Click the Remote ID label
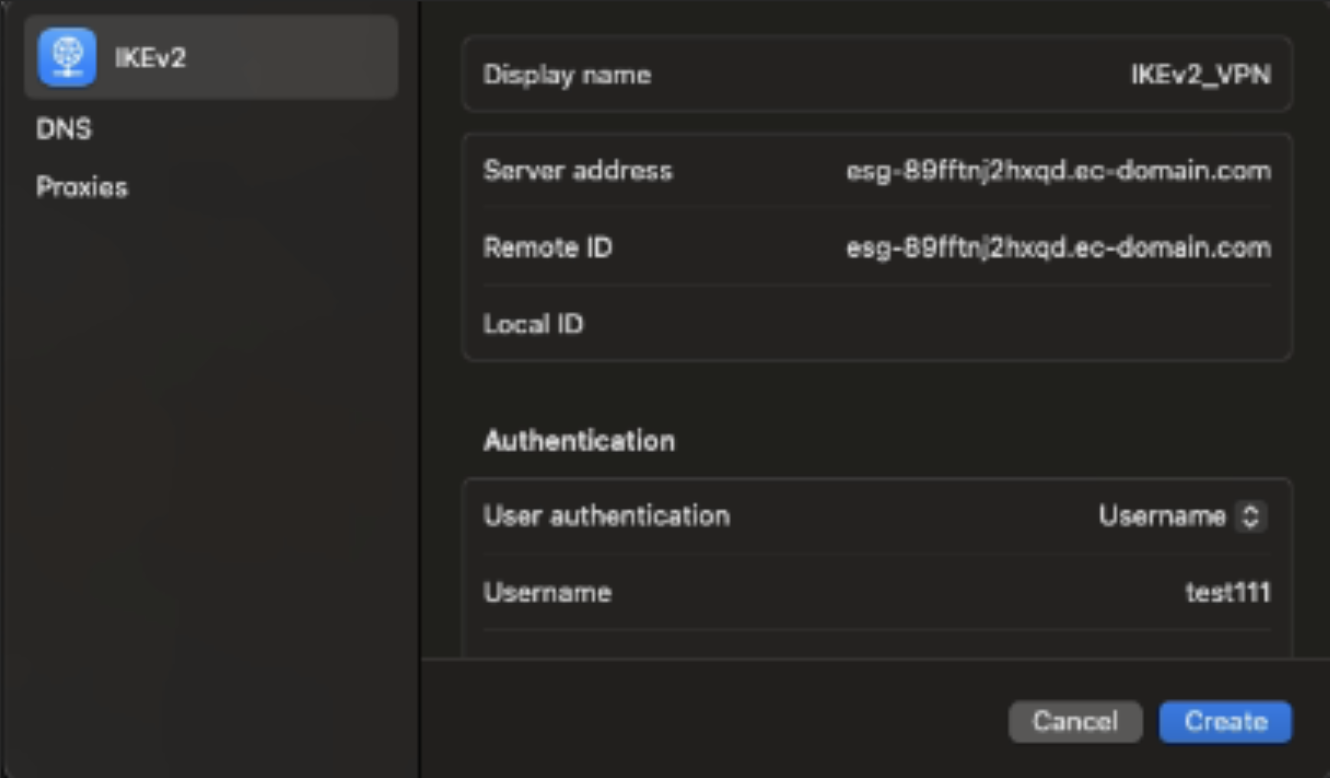Image resolution: width=1330 pixels, height=778 pixels. click(x=547, y=248)
